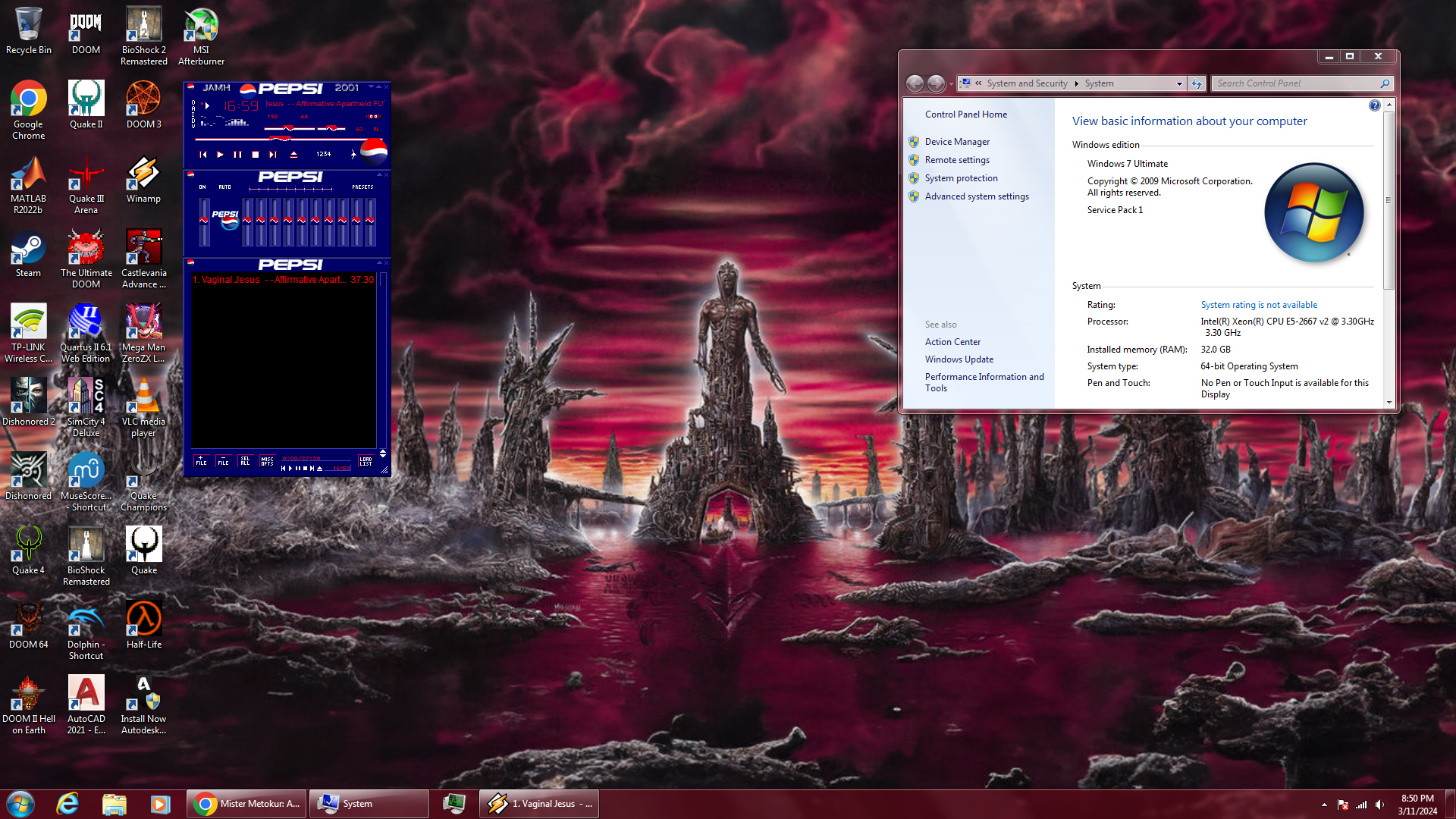This screenshot has height=819, width=1456.
Task: Skip to next track in Winamp main window
Action: point(273,154)
